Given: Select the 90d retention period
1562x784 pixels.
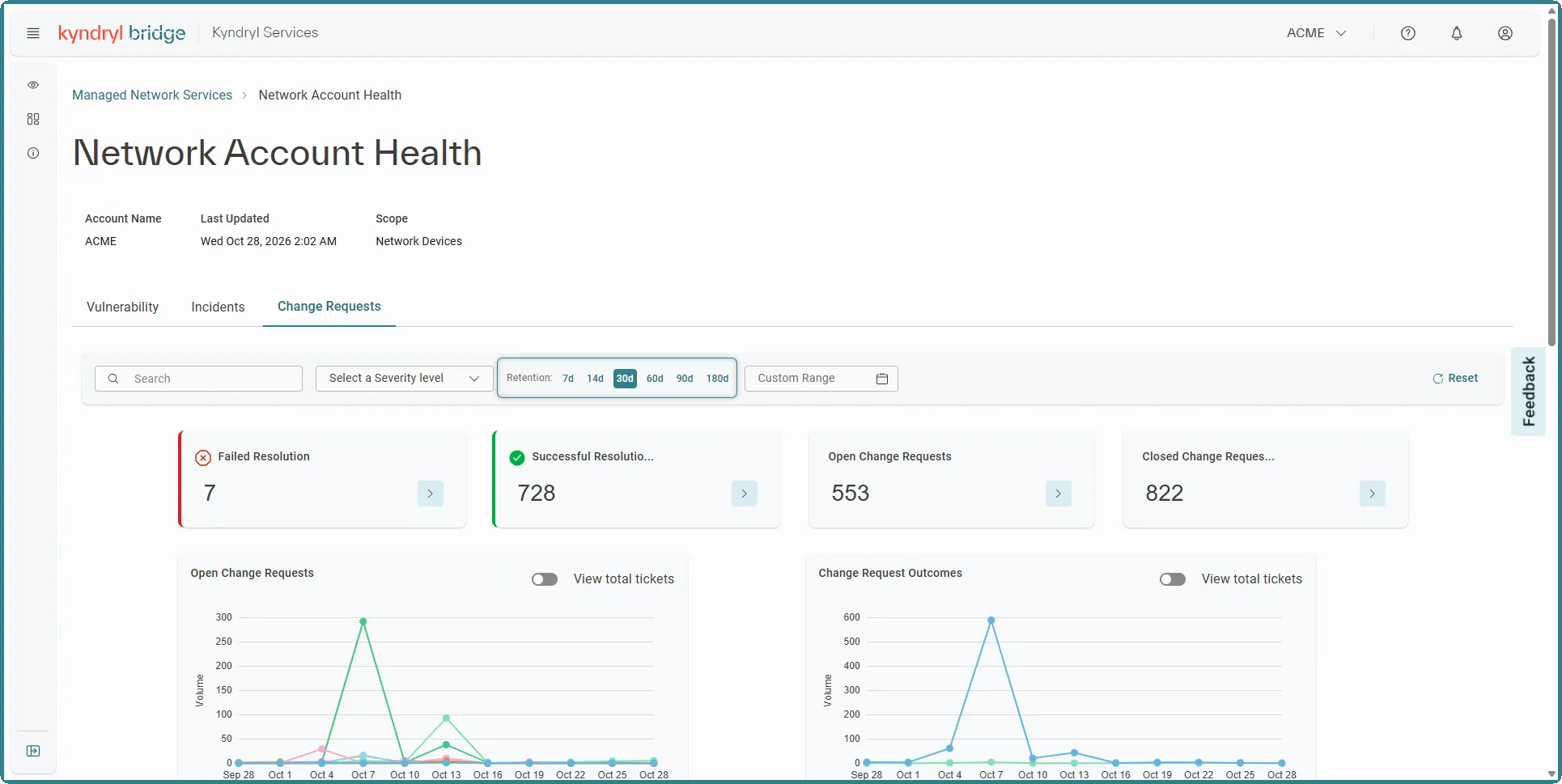Looking at the screenshot, I should 685,379.
